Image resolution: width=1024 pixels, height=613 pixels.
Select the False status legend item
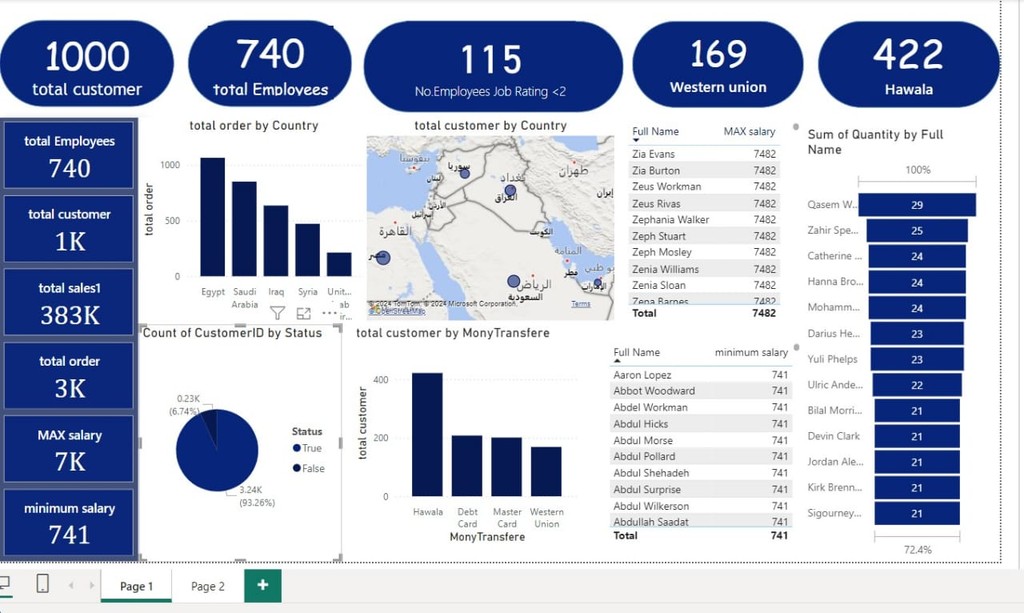(x=308, y=468)
